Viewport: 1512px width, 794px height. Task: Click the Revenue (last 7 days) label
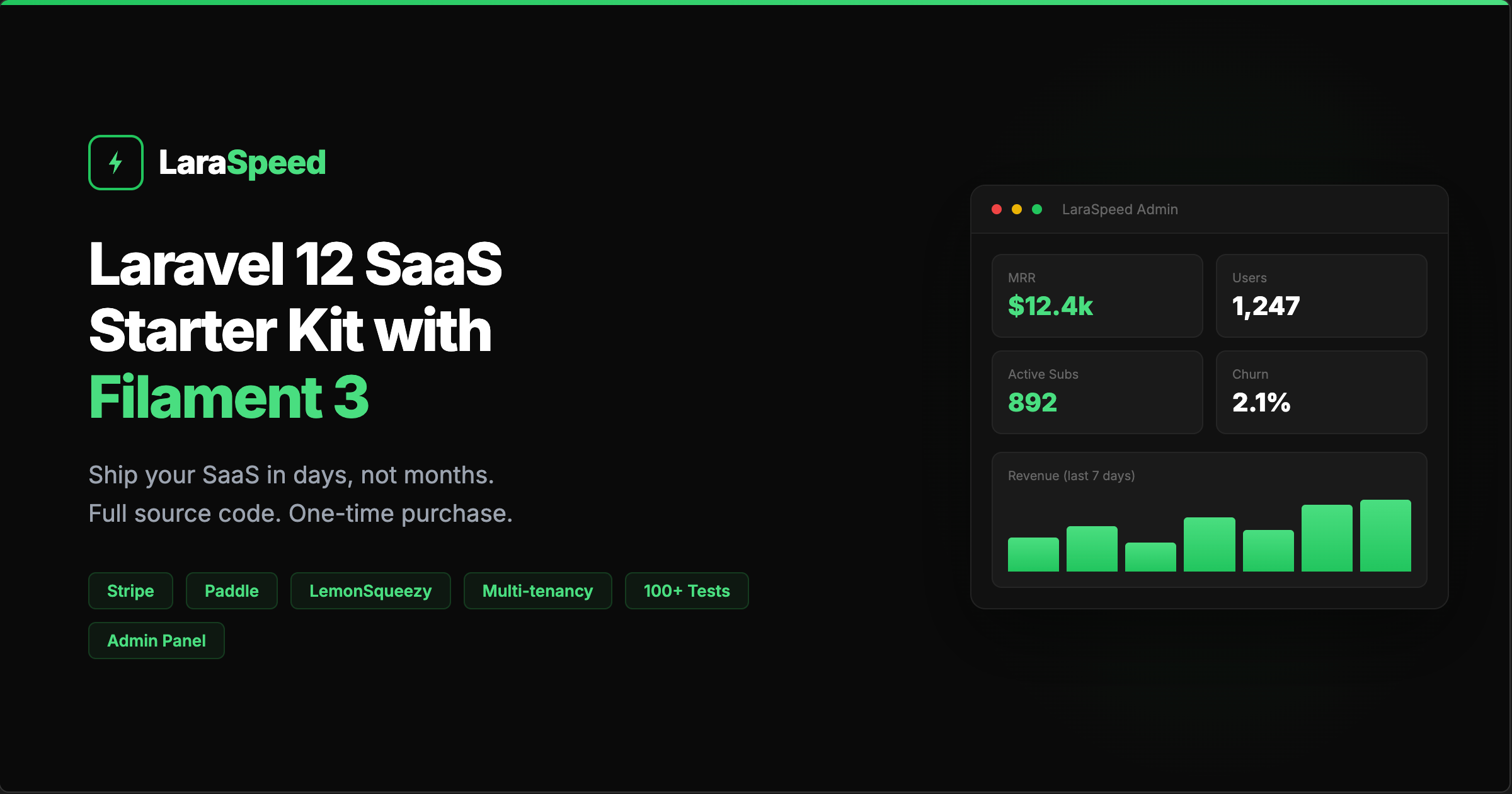point(1072,476)
